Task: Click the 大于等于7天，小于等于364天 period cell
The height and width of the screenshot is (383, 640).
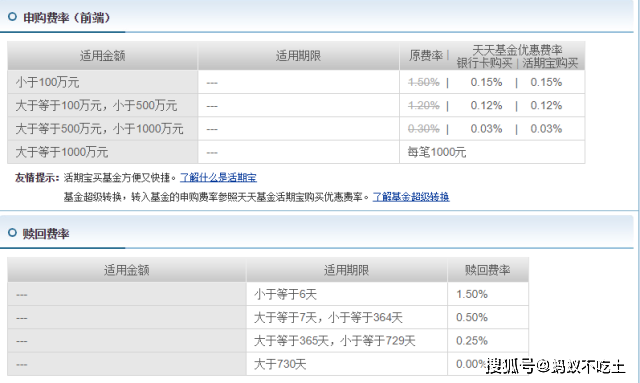Action: 347,317
